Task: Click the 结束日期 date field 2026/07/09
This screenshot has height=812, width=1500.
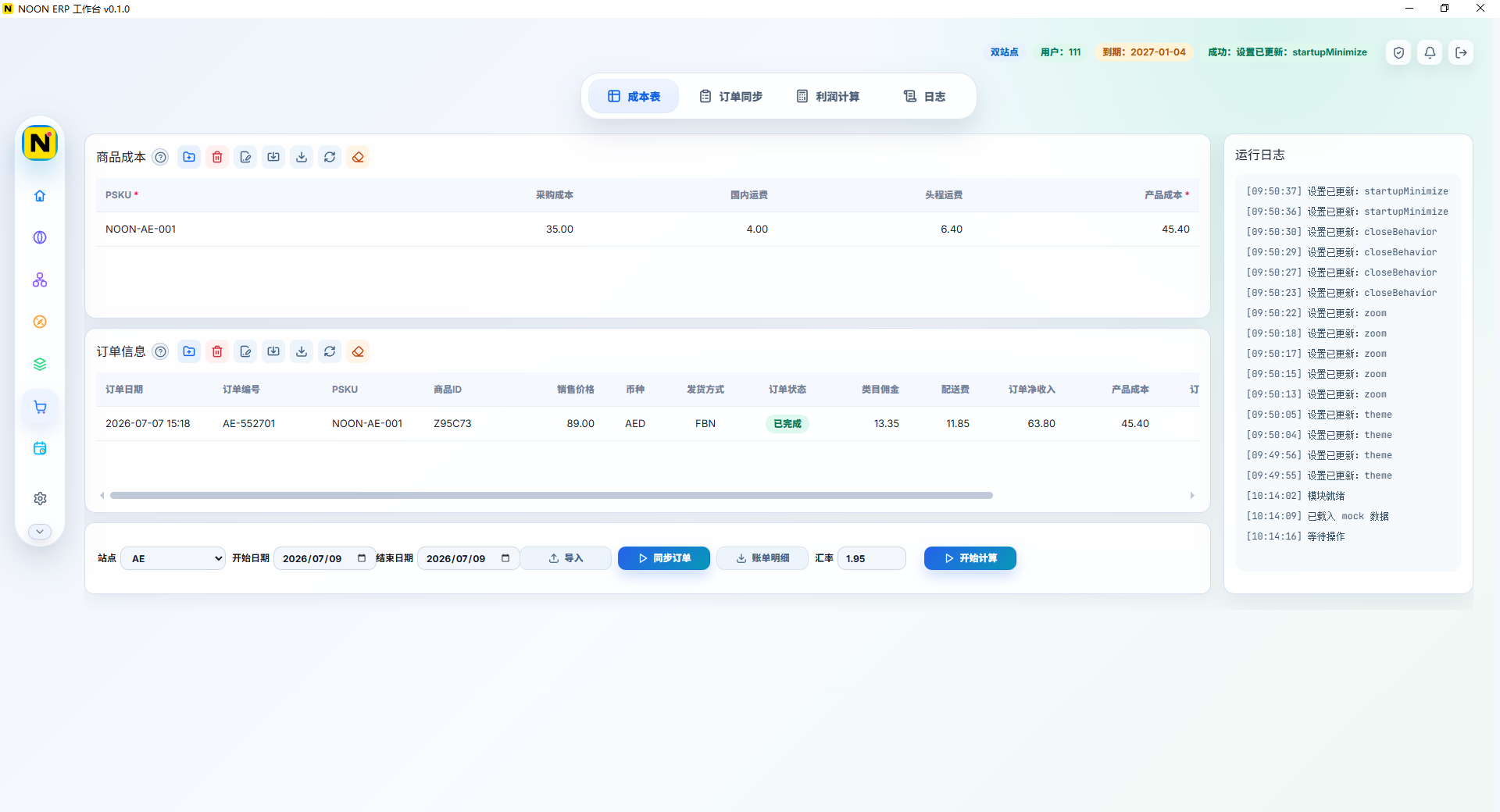Action: pos(468,558)
